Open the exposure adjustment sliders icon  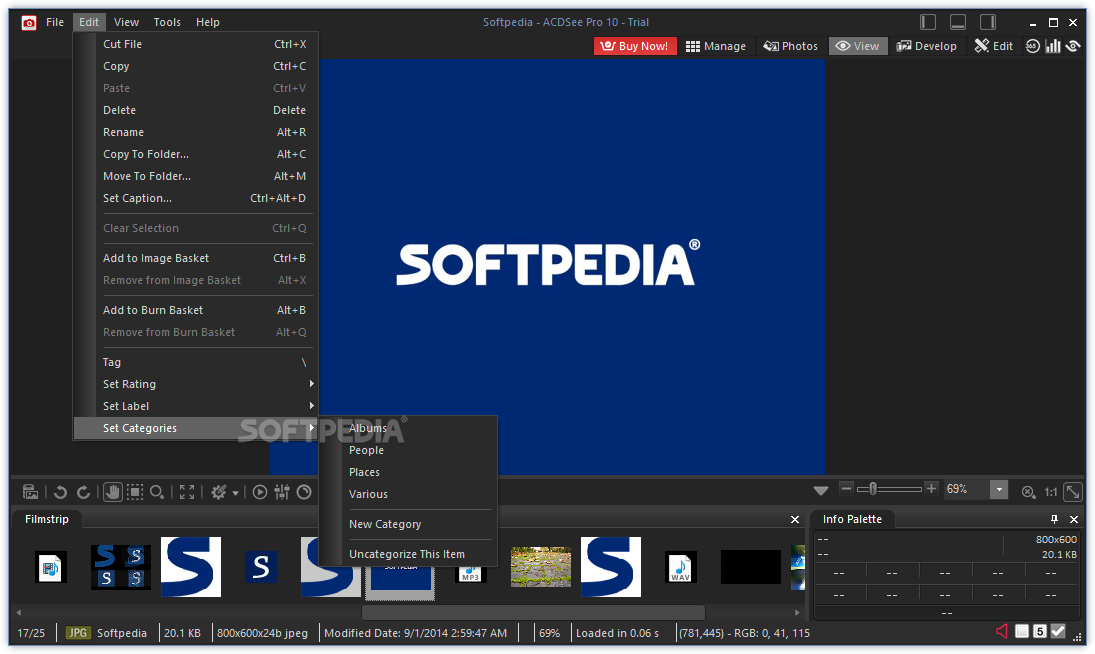pyautogui.click(x=282, y=492)
